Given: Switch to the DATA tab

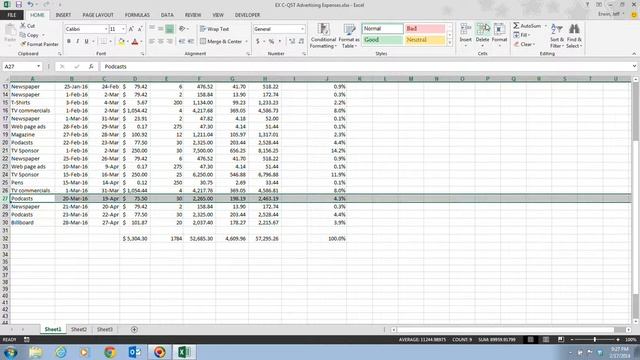Looking at the screenshot, I should click(x=167, y=15).
